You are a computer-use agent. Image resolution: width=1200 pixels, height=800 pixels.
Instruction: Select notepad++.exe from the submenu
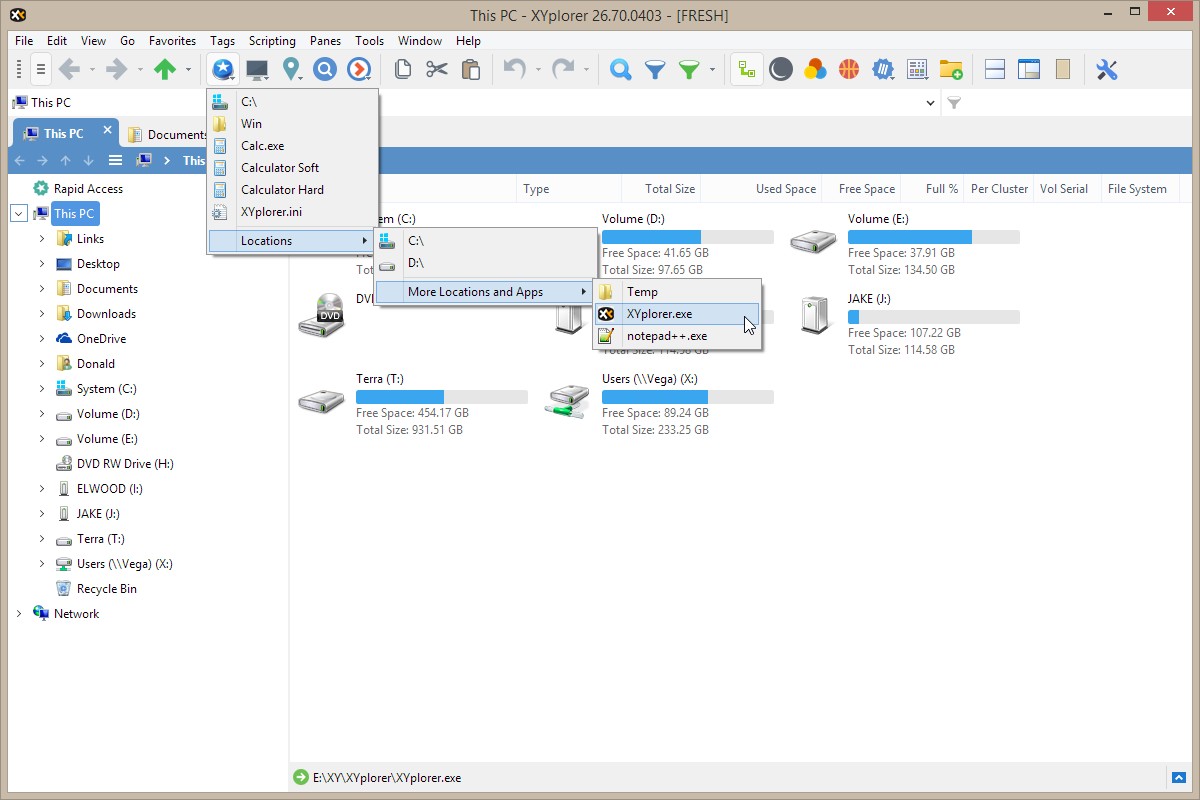pyautogui.click(x=666, y=336)
